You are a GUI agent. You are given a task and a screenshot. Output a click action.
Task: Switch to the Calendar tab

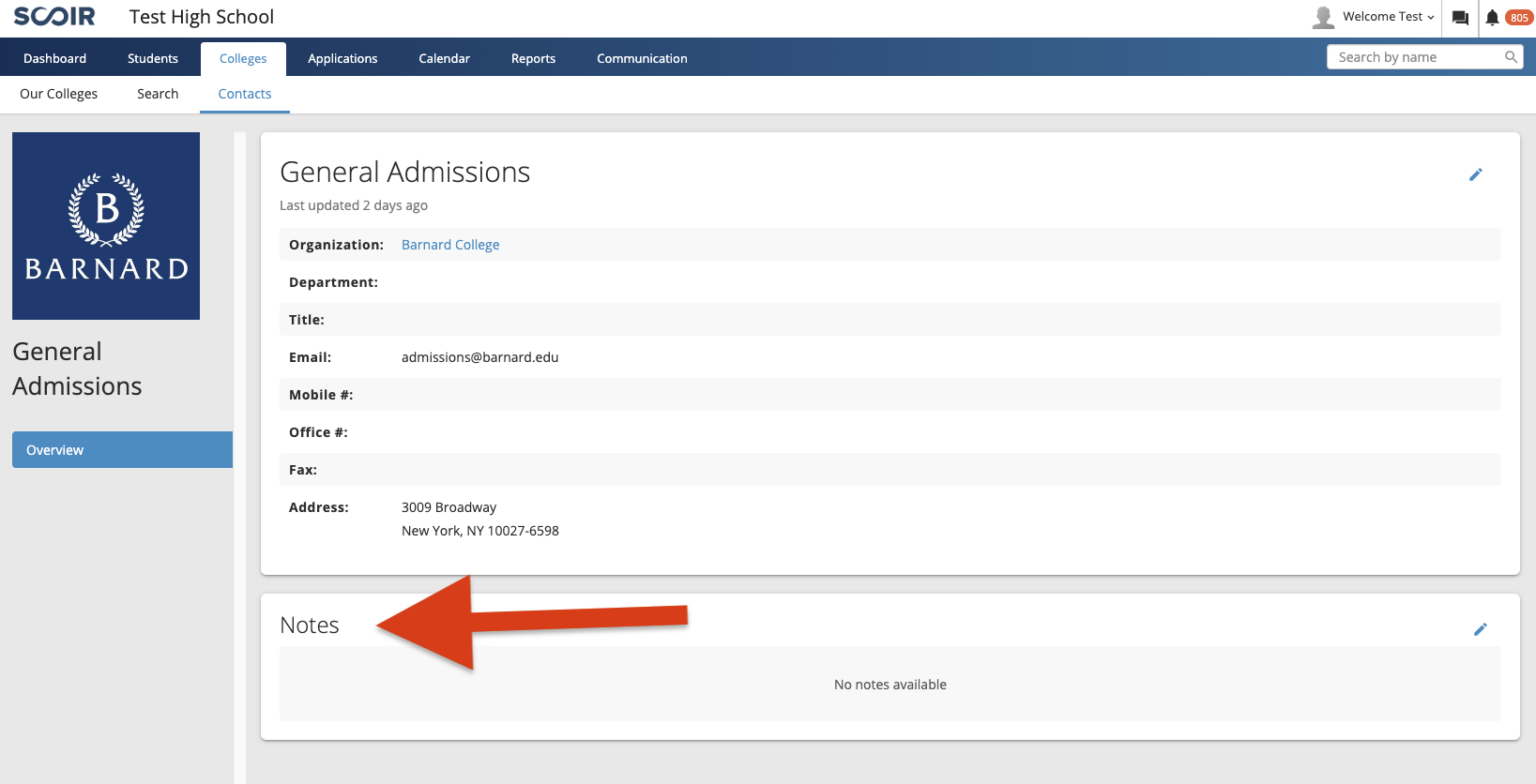click(x=444, y=58)
